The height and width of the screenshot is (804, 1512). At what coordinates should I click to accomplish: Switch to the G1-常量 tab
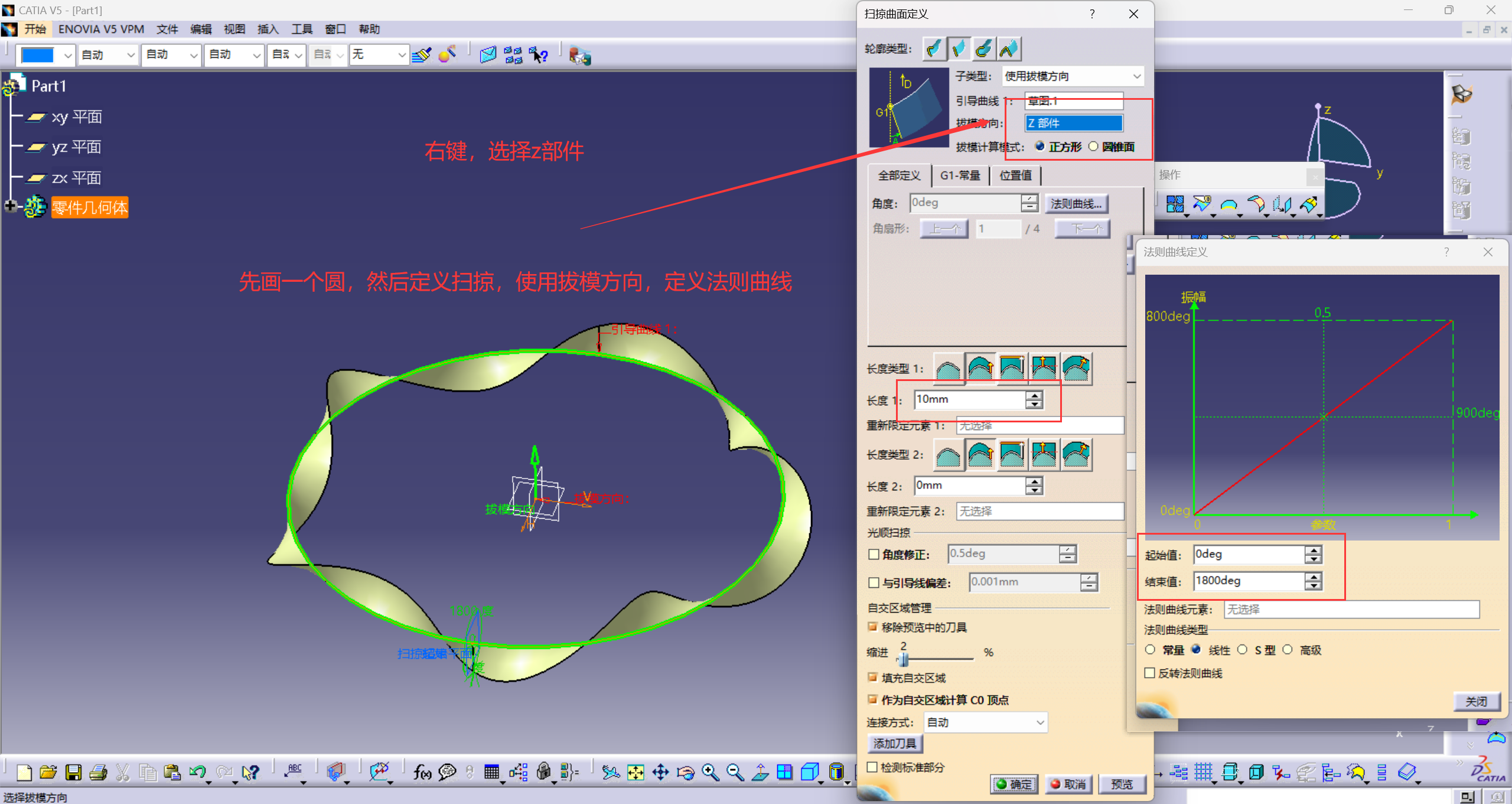click(x=960, y=175)
